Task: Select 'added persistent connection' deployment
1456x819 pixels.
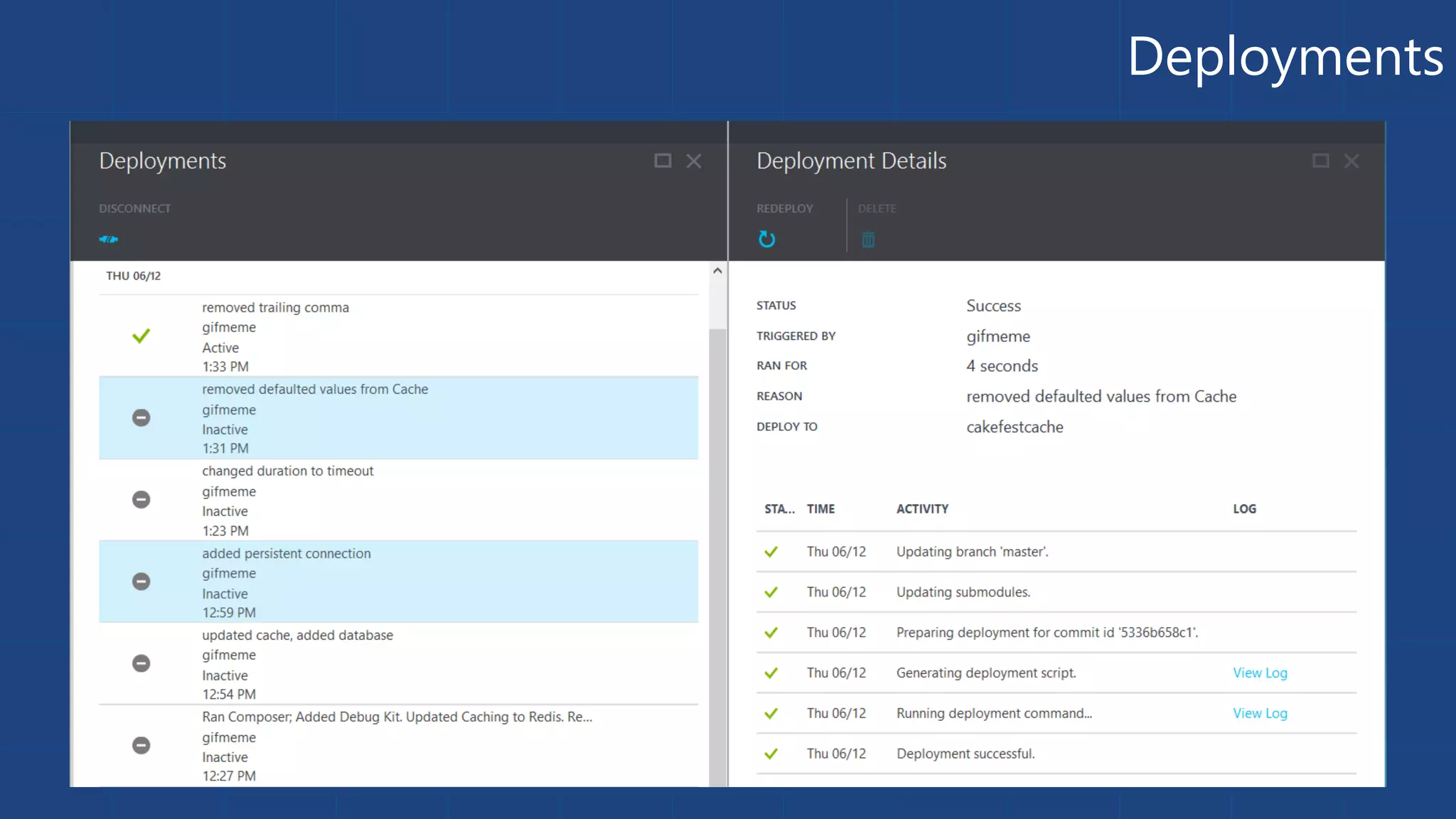Action: tap(286, 553)
